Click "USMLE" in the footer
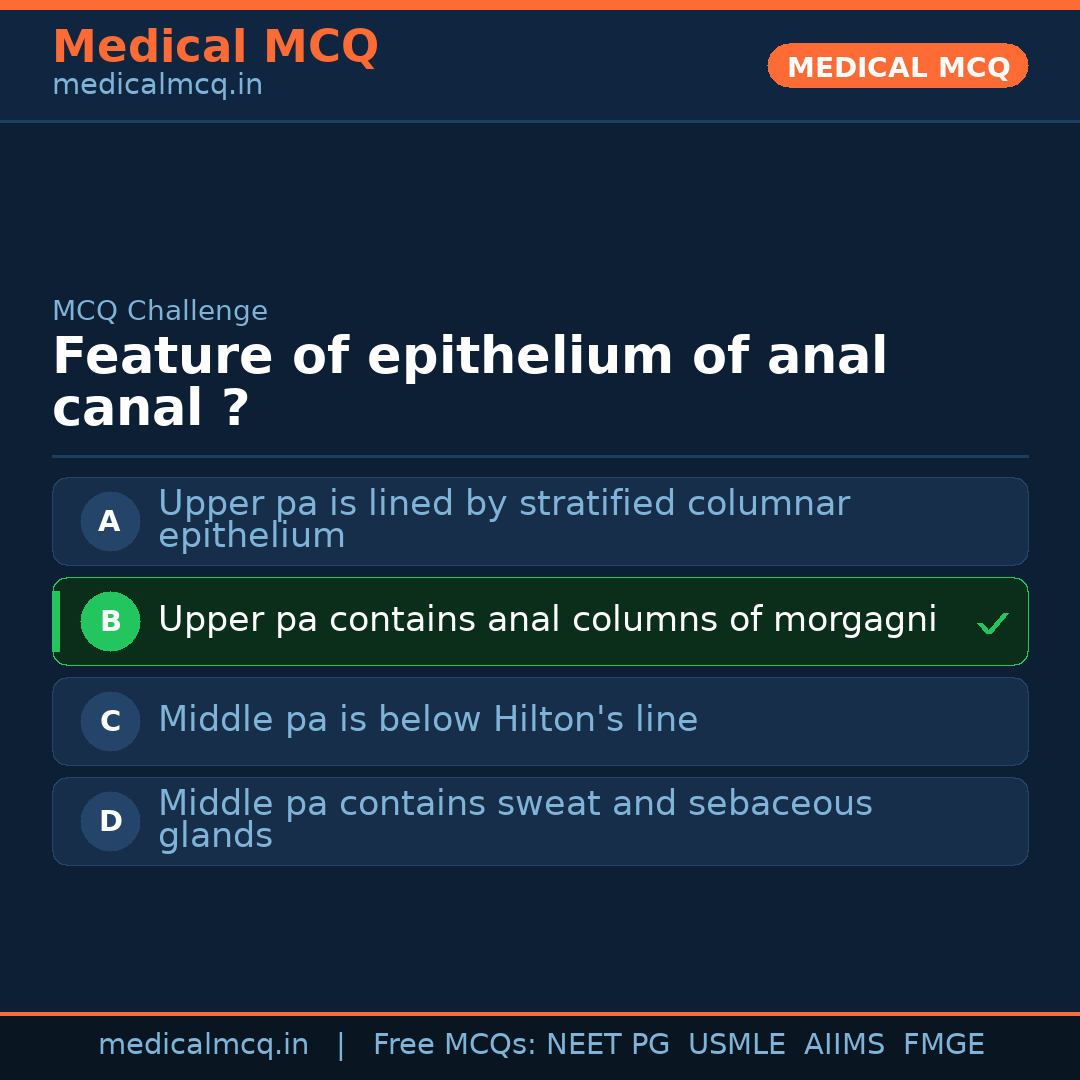The image size is (1080, 1080). (x=736, y=1045)
